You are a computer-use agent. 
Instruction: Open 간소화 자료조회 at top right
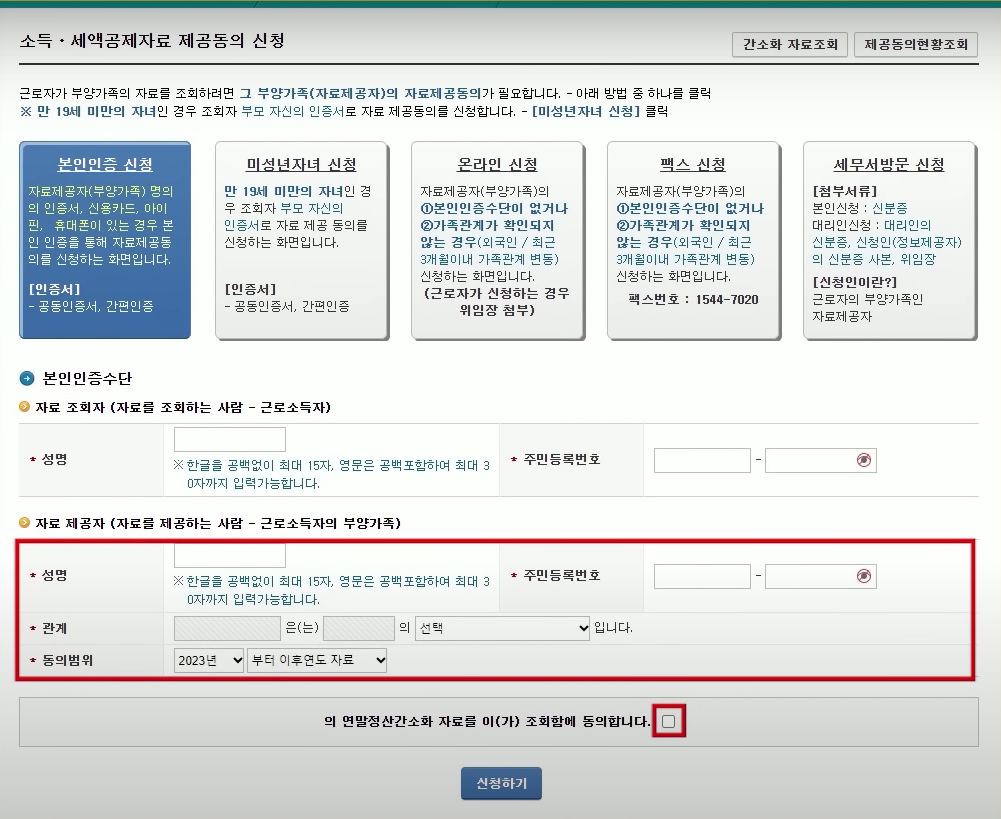[791, 44]
